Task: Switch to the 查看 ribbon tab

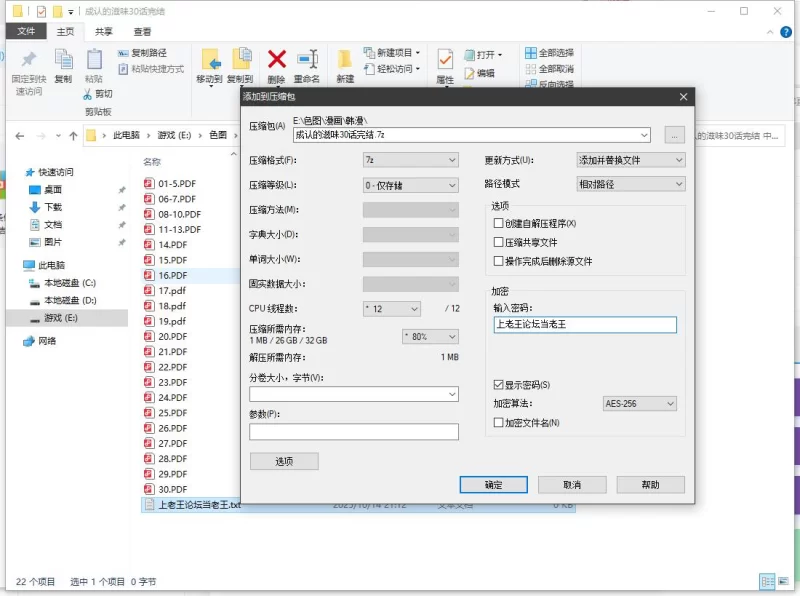Action: click(x=143, y=31)
